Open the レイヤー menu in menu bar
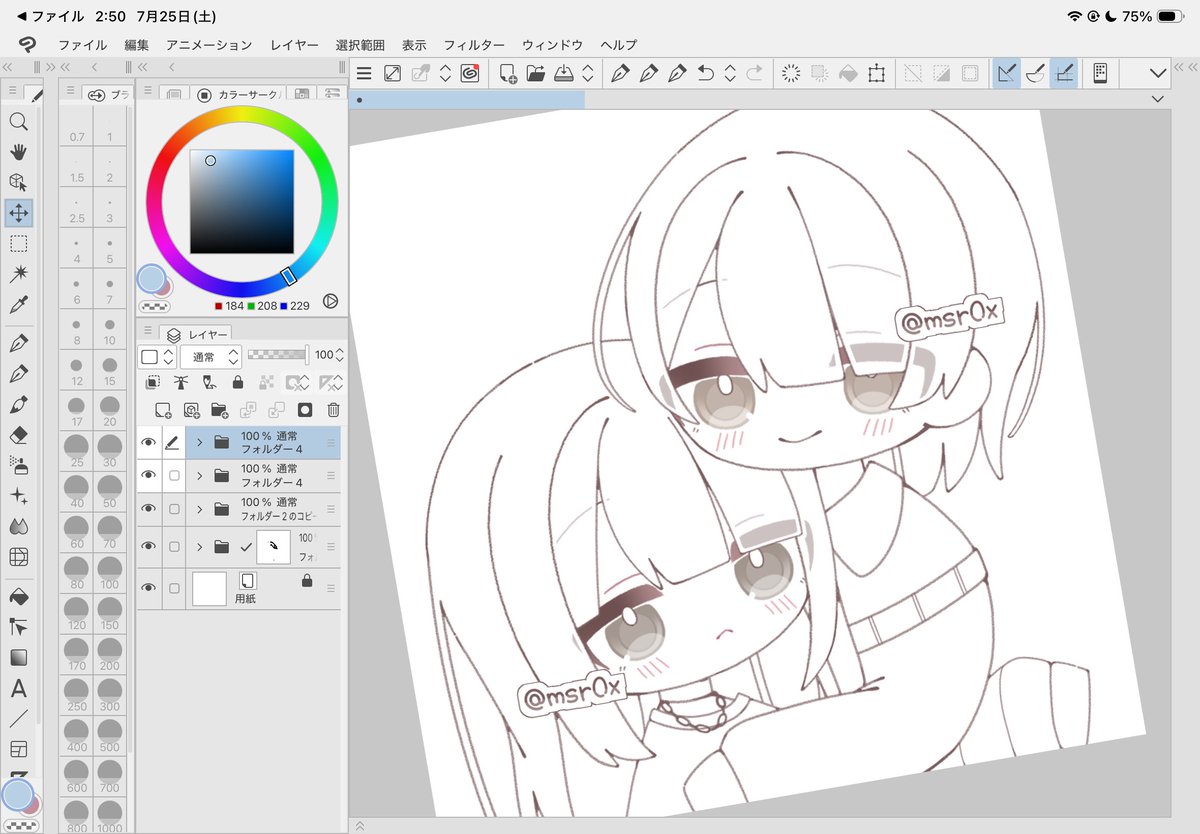 click(x=294, y=45)
